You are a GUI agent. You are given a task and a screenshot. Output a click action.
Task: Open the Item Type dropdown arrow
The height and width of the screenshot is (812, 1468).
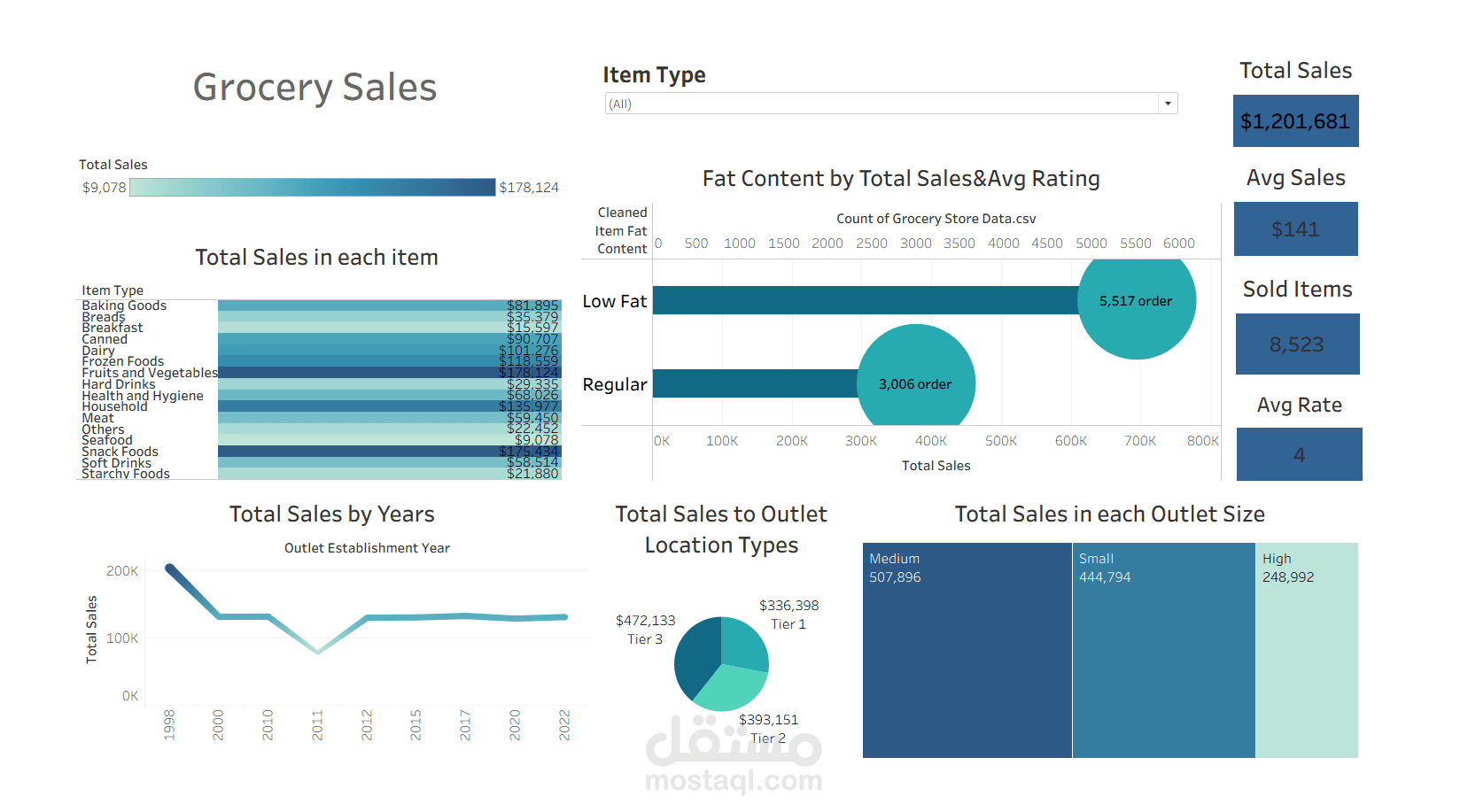pos(1168,104)
